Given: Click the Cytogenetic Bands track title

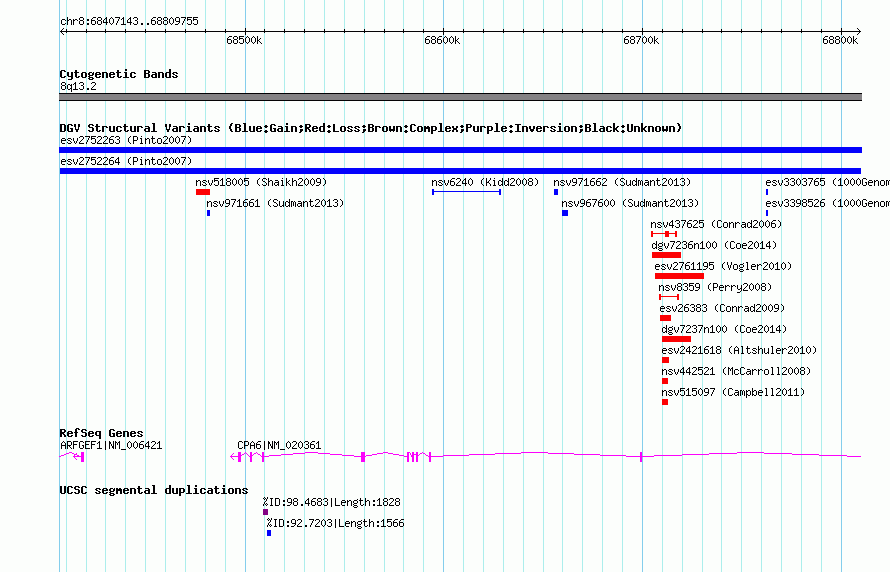Looking at the screenshot, I should coord(119,74).
